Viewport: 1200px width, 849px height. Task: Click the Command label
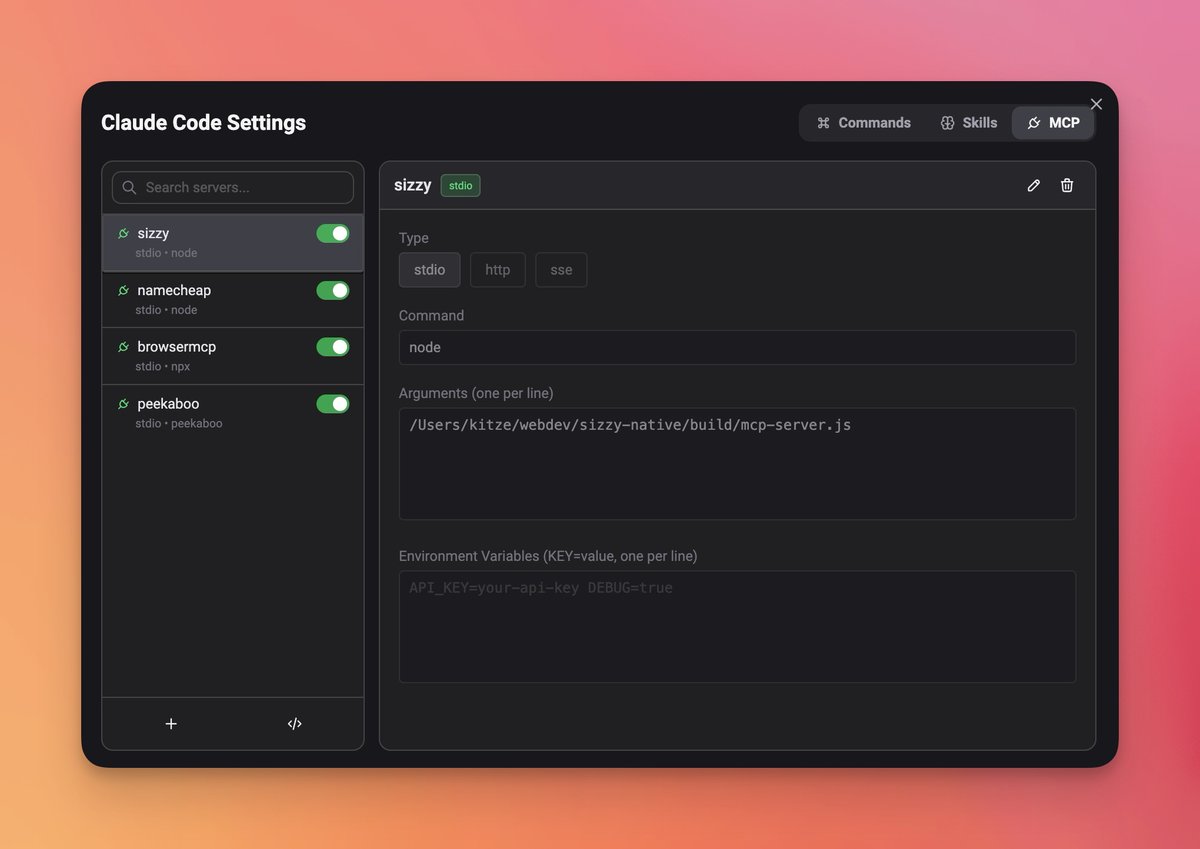coord(431,315)
